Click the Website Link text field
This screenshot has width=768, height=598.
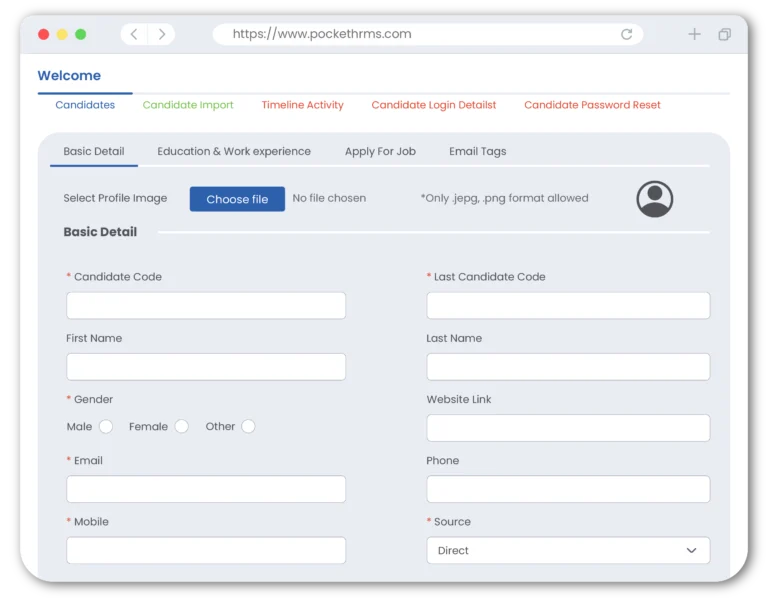(x=568, y=428)
